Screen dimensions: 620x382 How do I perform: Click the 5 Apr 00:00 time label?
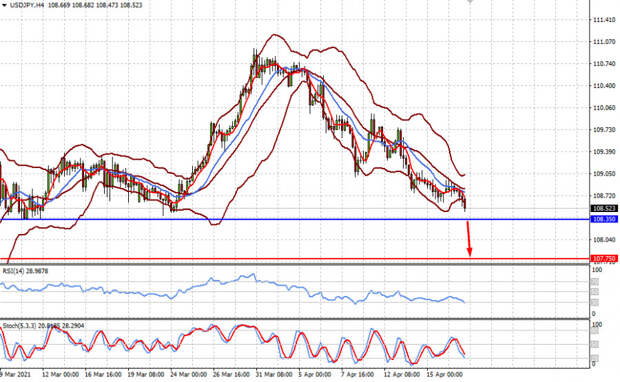coord(315,374)
